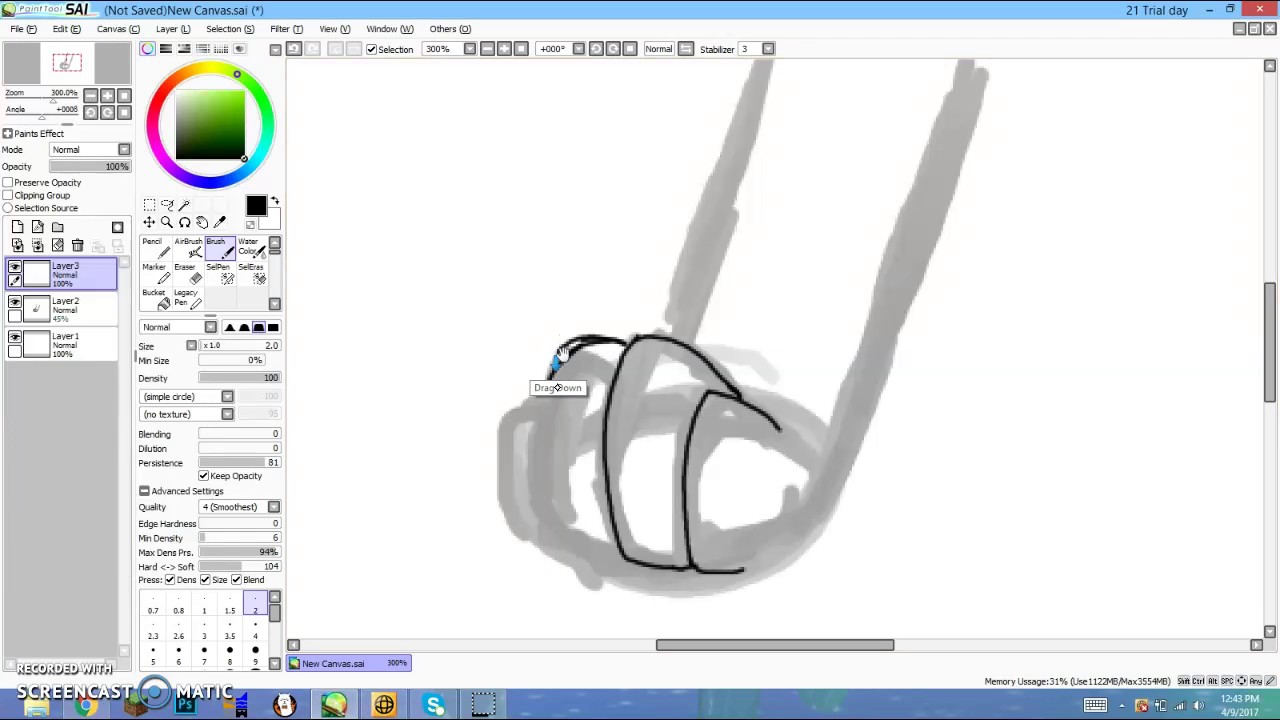The width and height of the screenshot is (1280, 720).
Task: Open the simple circle brush shape dropdown
Action: point(227,396)
